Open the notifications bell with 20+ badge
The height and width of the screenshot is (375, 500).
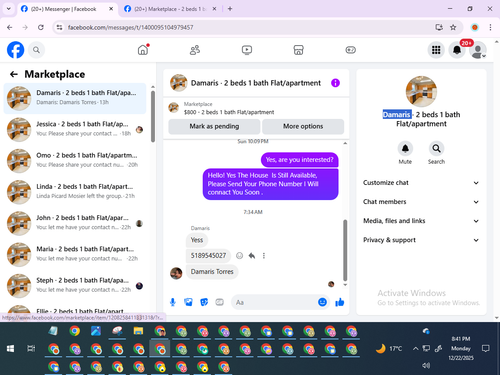point(457,50)
